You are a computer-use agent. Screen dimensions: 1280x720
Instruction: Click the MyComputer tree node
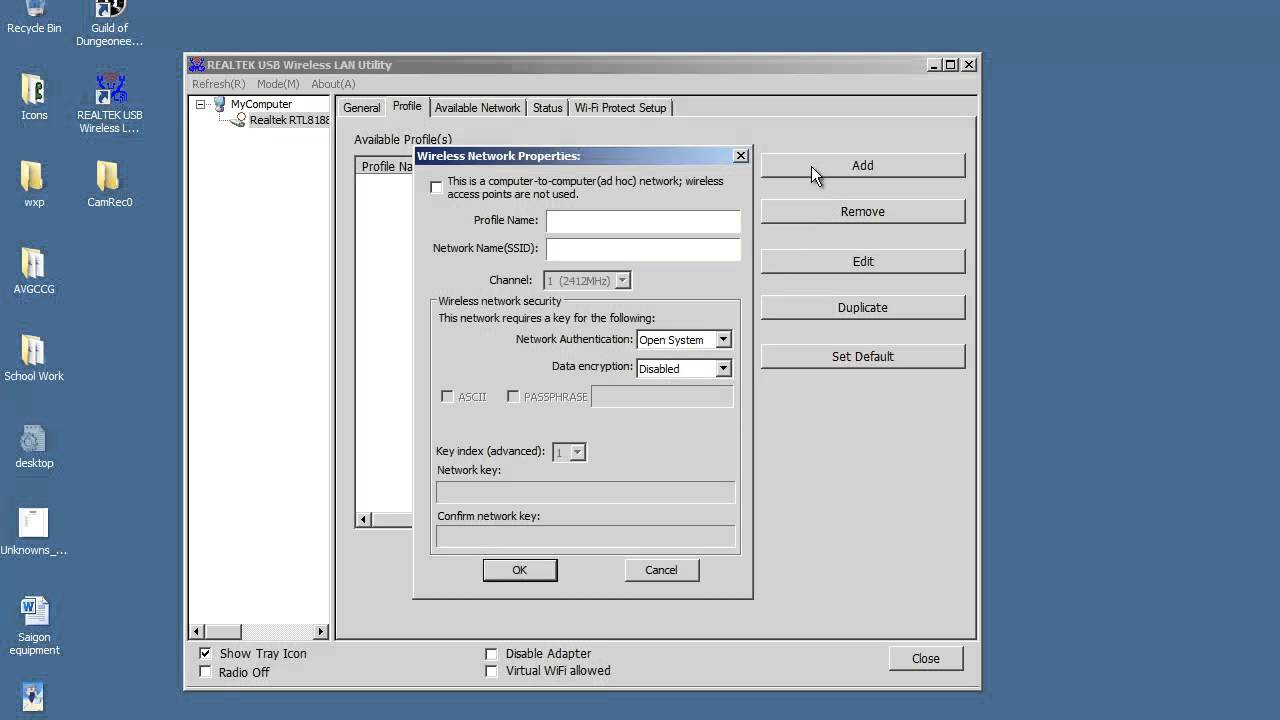(x=261, y=104)
